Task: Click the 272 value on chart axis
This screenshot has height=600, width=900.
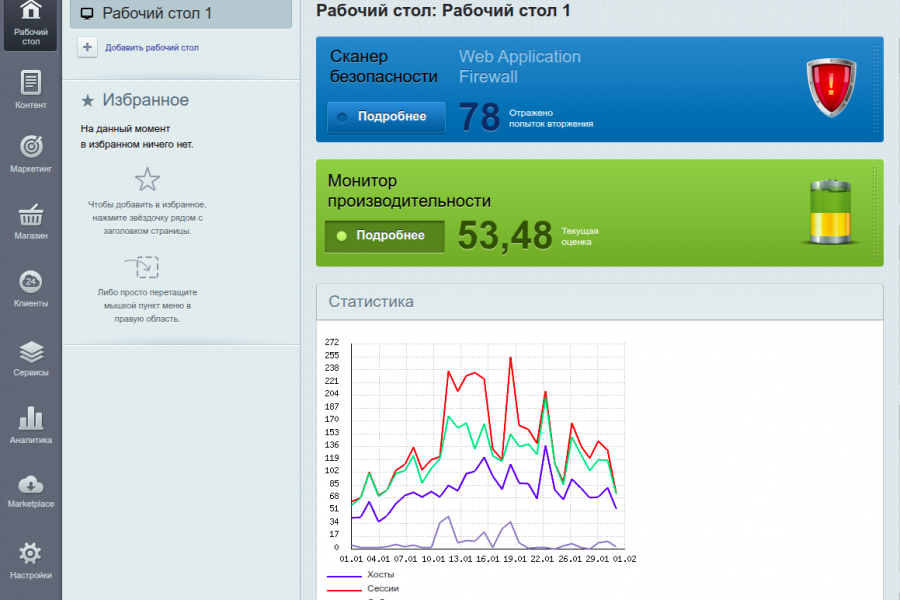Action: coord(332,342)
